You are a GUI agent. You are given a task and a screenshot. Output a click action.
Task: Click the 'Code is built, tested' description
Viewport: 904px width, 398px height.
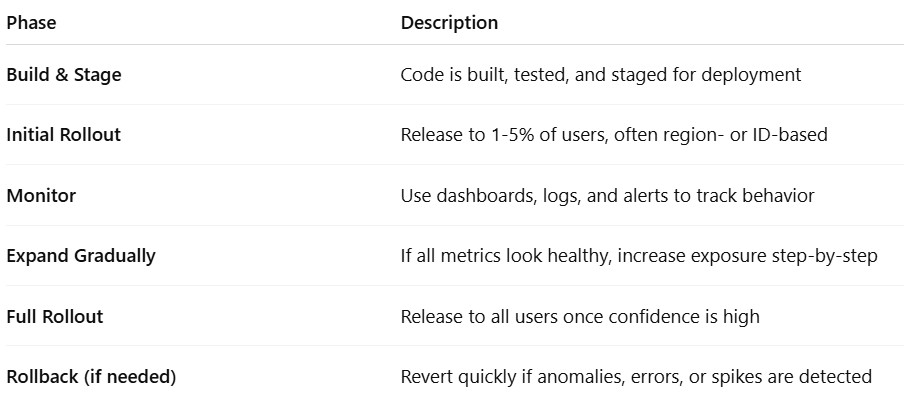[x=601, y=75]
